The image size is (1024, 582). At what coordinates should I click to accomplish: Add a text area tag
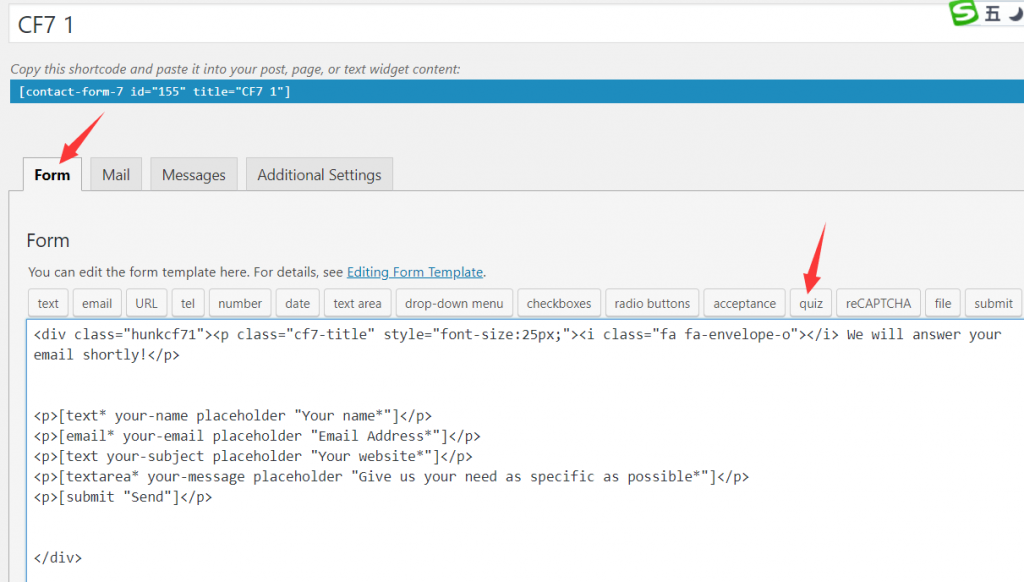(357, 303)
